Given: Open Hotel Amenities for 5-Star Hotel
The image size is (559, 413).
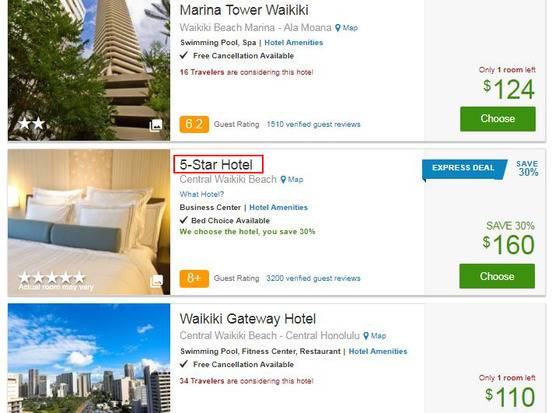Looking at the screenshot, I should [278, 207].
